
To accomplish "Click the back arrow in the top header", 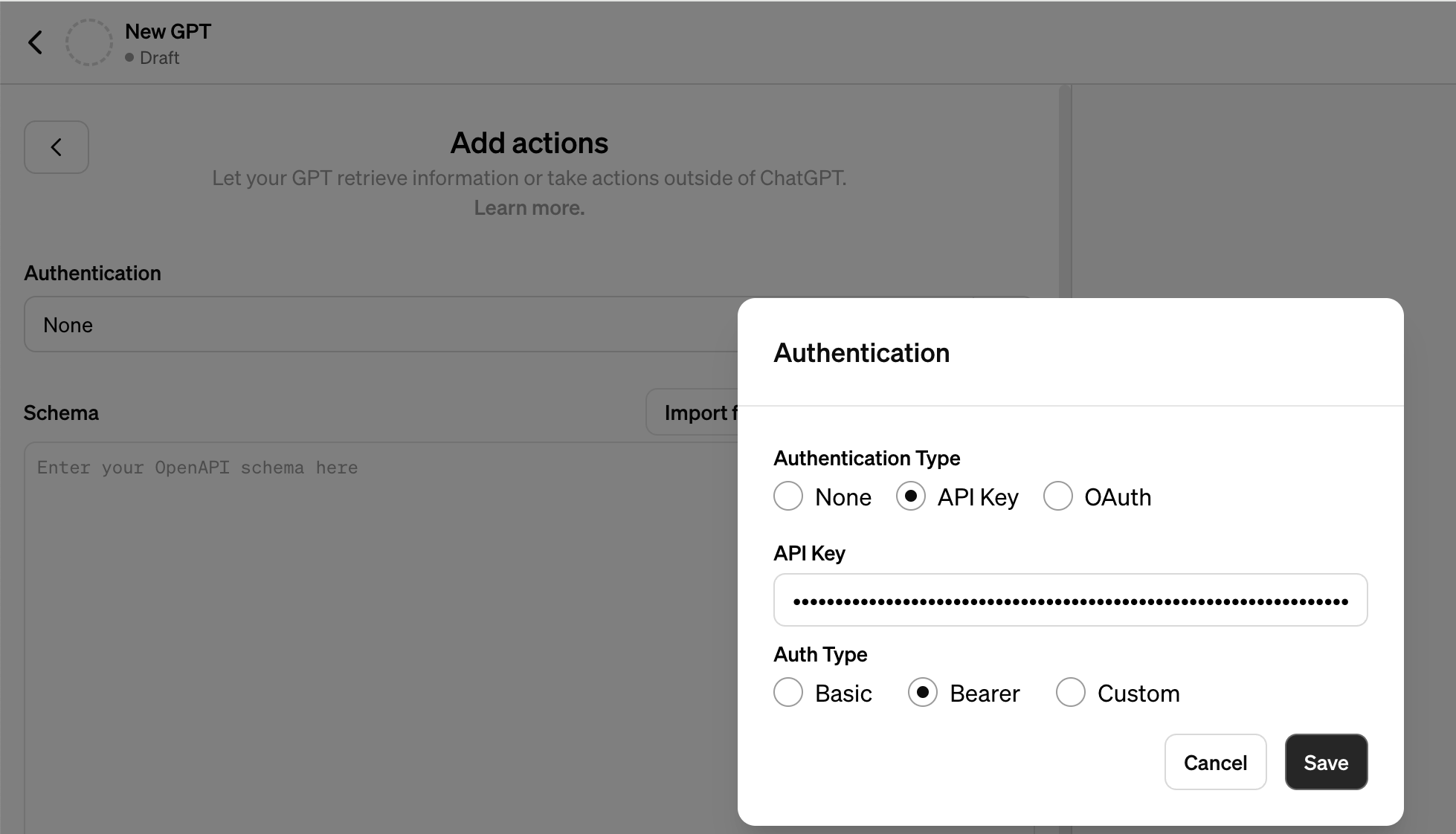I will [x=36, y=42].
